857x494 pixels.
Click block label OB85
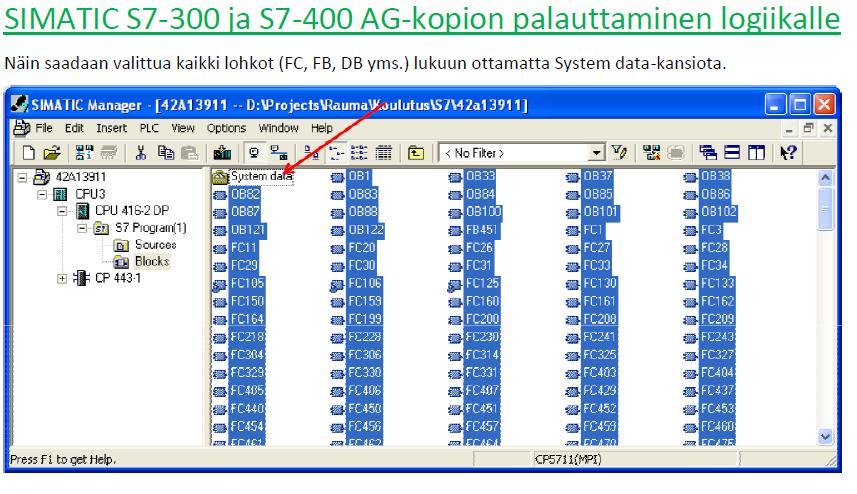pos(598,194)
